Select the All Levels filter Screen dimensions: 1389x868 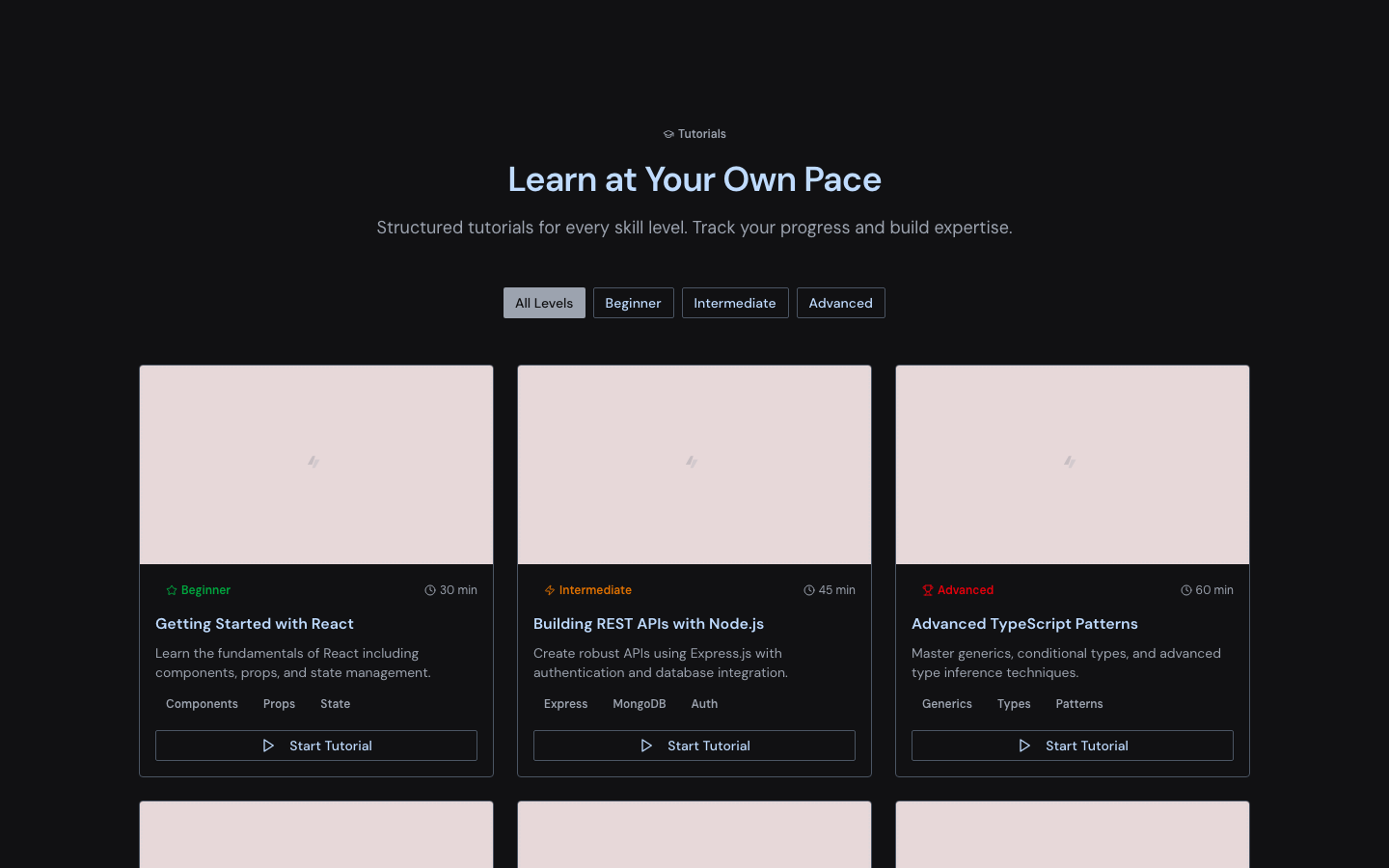[x=544, y=303]
